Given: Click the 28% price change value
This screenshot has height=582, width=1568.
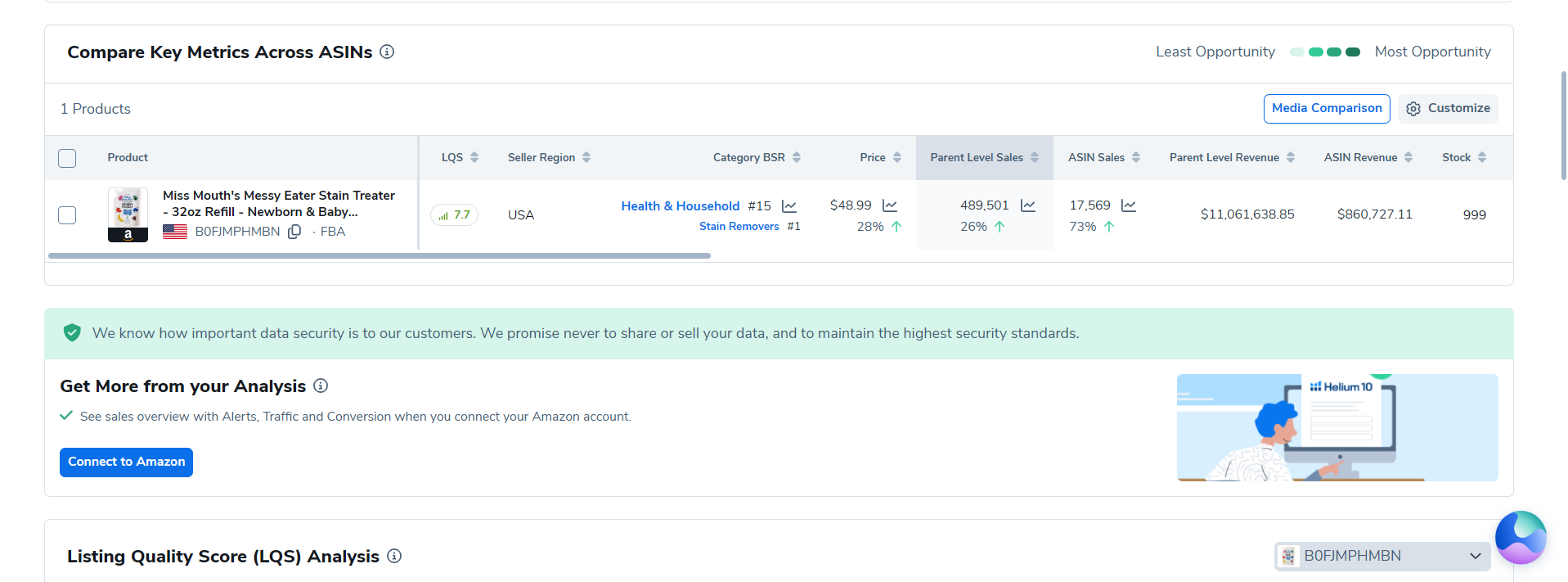Looking at the screenshot, I should tap(870, 227).
